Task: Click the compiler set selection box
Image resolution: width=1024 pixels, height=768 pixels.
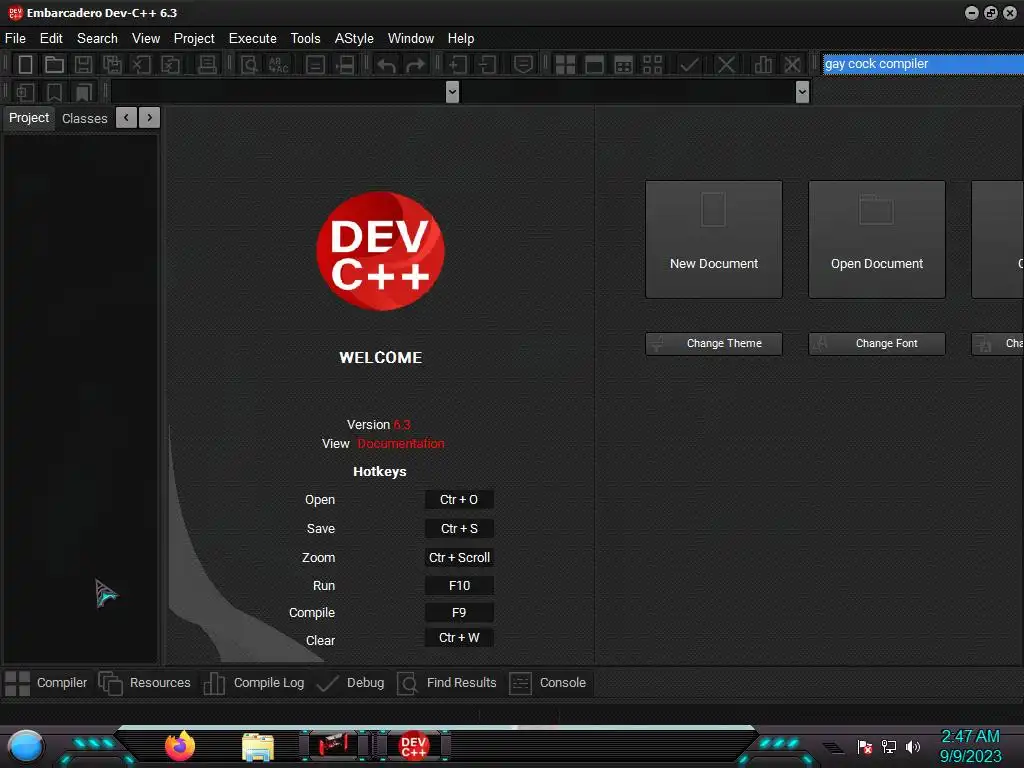Action: [923, 64]
